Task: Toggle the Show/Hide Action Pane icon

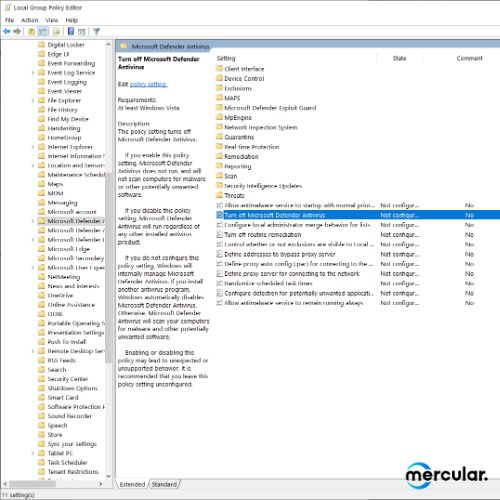Action: click(82, 32)
